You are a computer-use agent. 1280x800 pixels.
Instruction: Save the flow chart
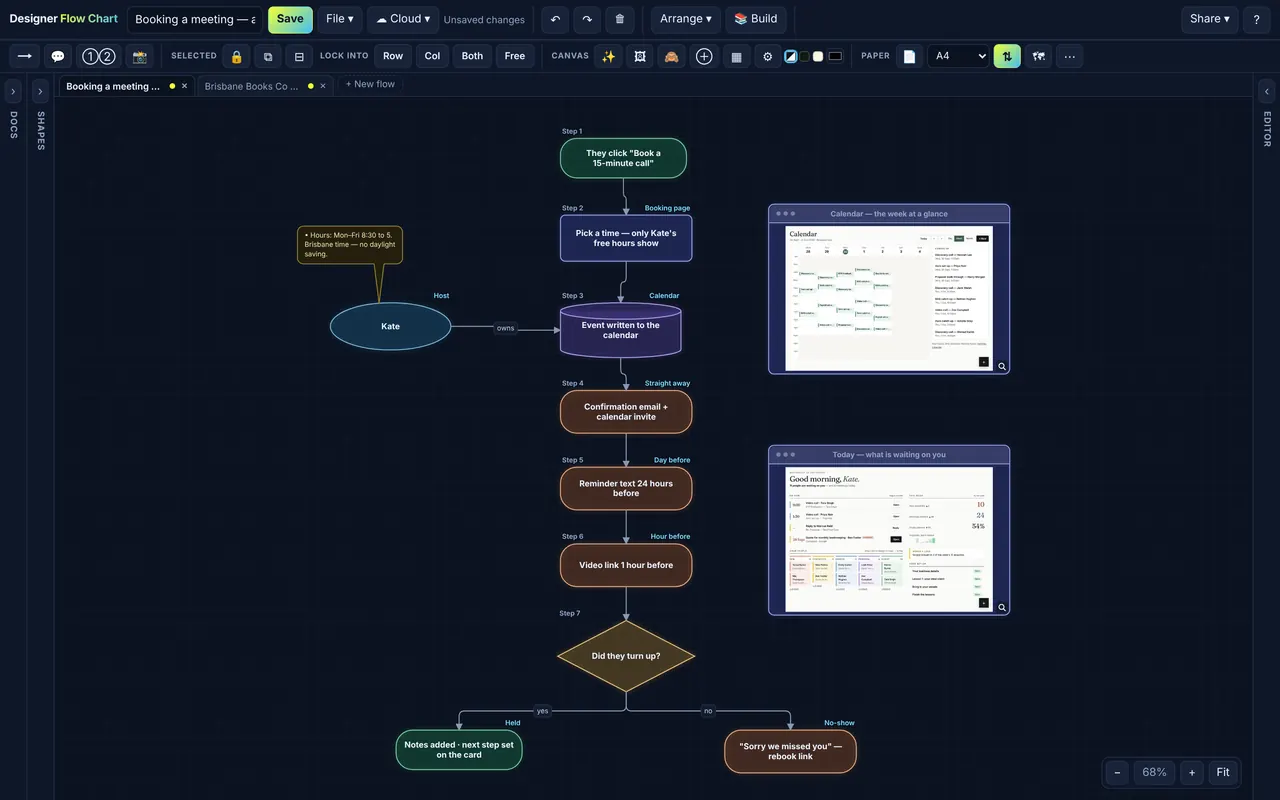pos(290,19)
